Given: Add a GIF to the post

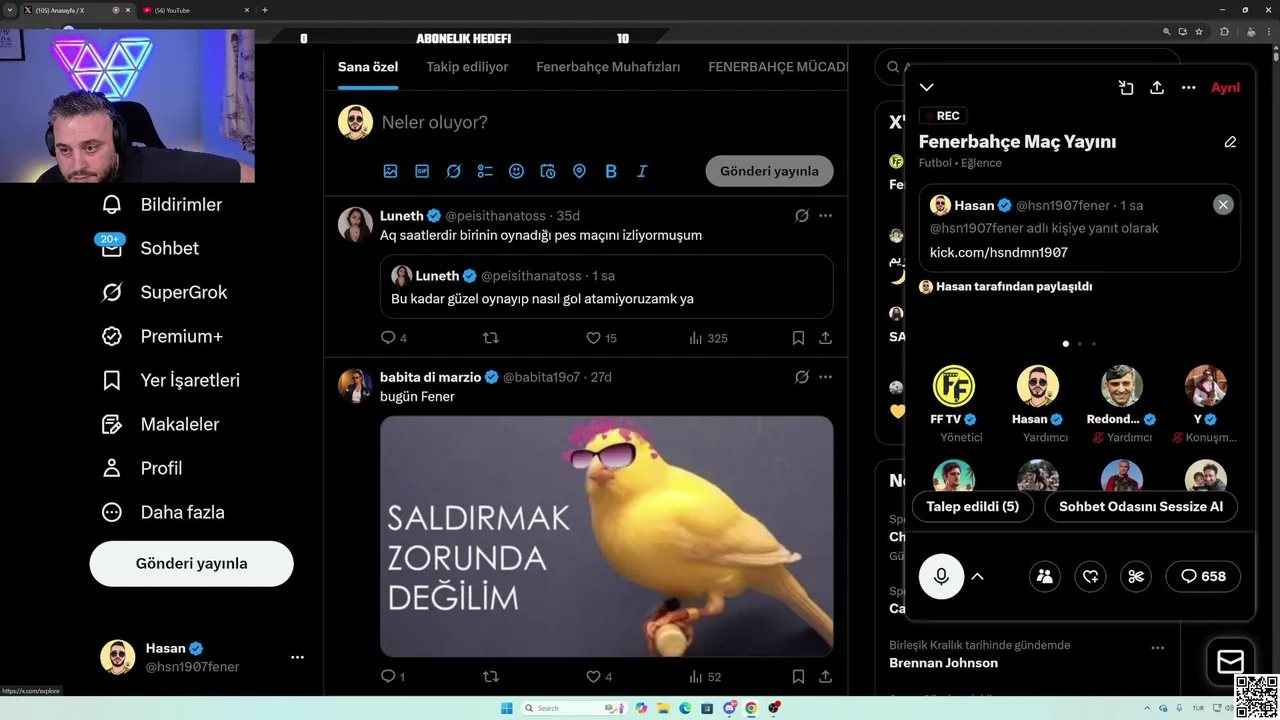Looking at the screenshot, I should 422,171.
